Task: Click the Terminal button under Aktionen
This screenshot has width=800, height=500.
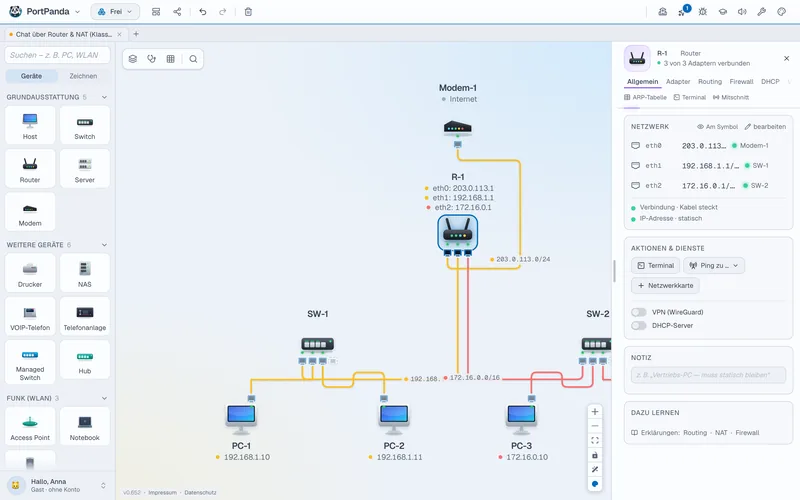Action: 656,265
